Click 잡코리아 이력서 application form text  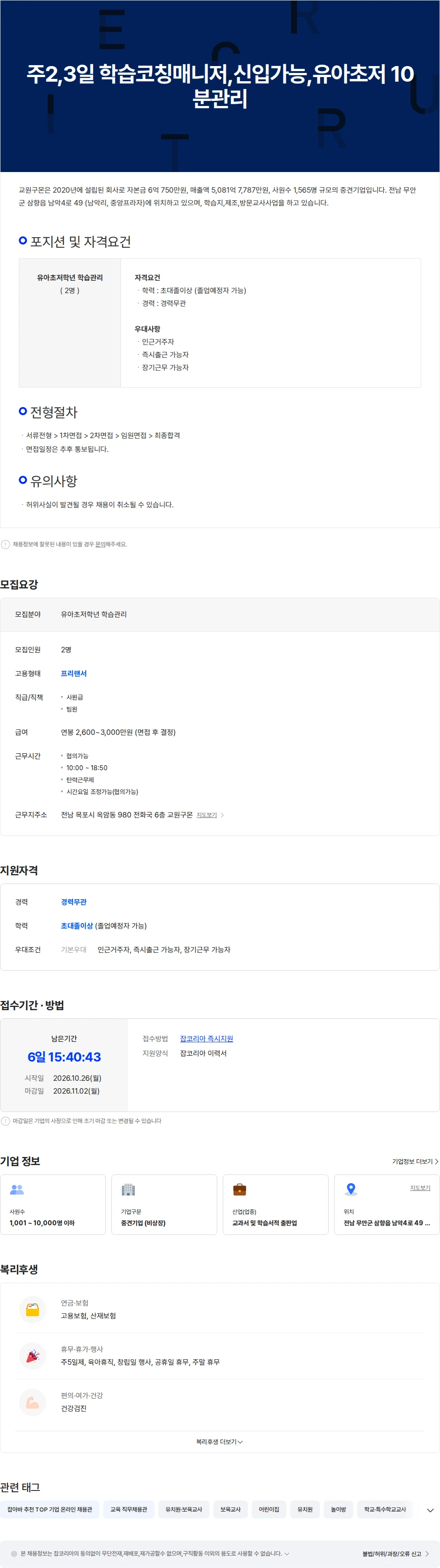(203, 1053)
